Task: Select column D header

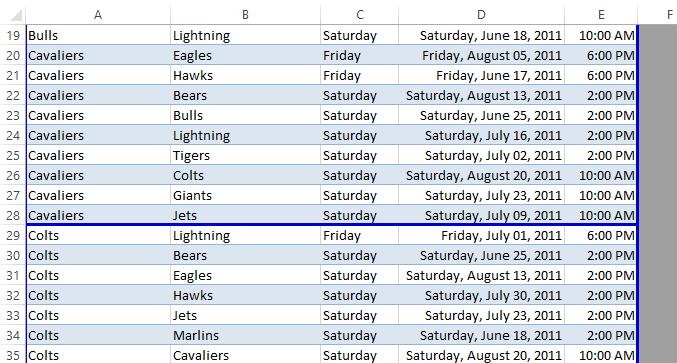Action: click(481, 15)
